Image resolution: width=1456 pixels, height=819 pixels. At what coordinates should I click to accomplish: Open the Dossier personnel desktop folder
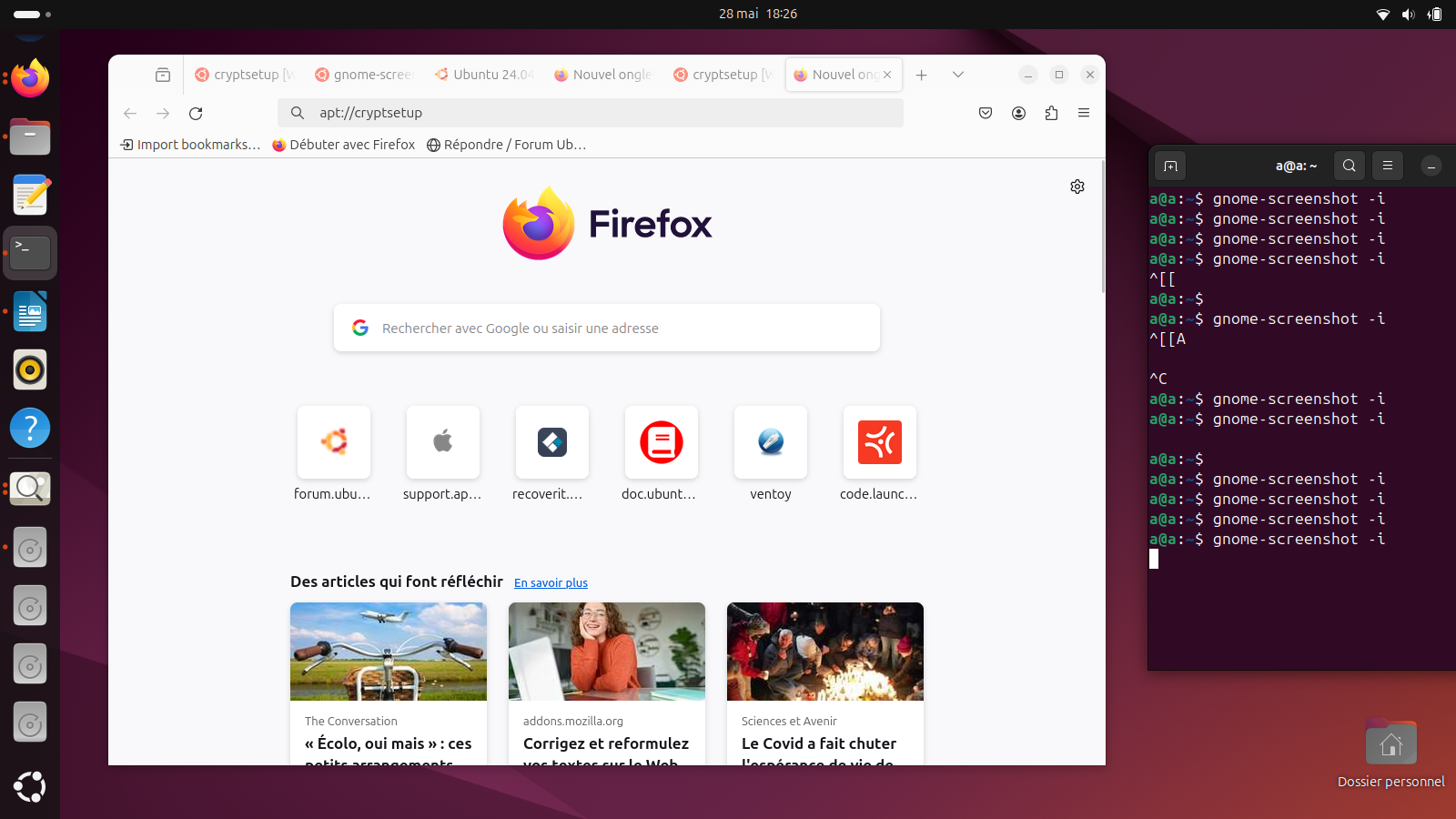(x=1390, y=753)
